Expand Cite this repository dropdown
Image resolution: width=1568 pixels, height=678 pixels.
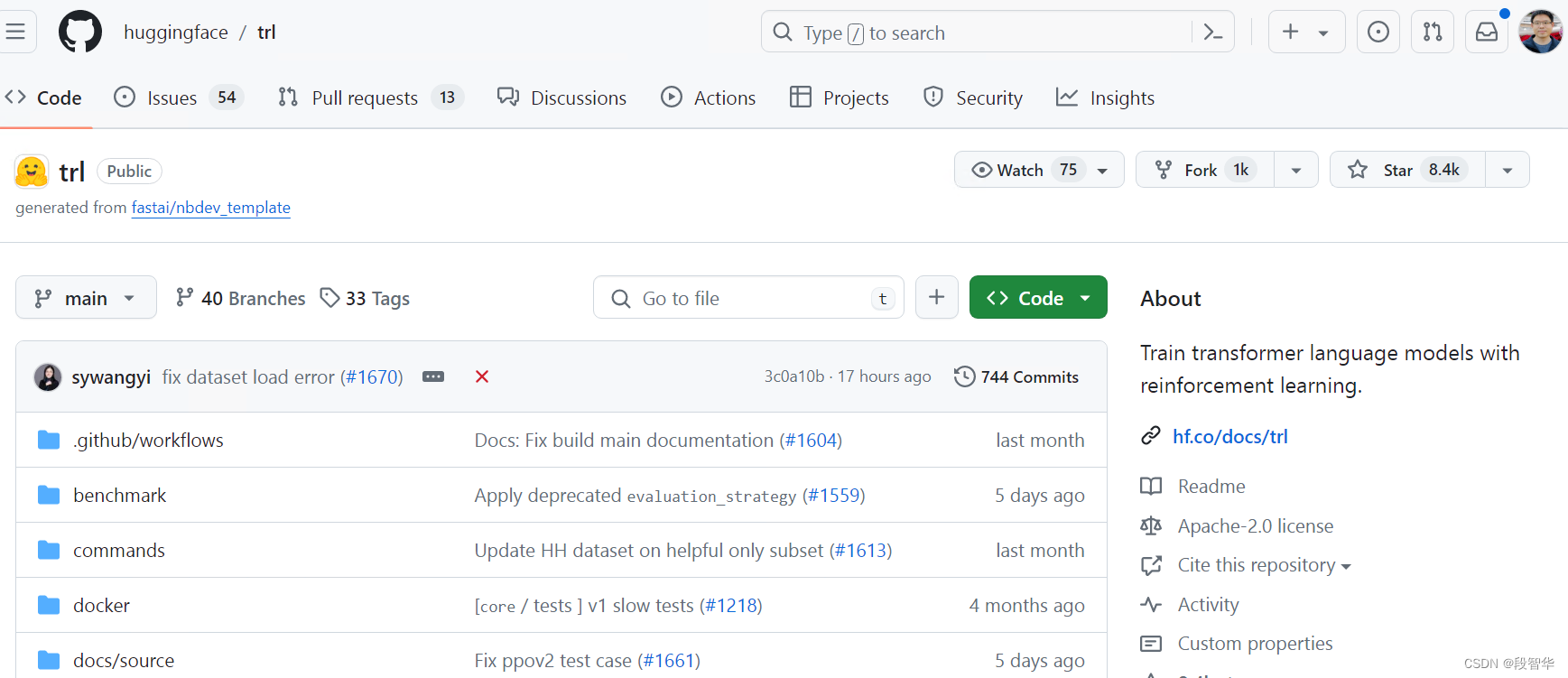(x=1264, y=565)
